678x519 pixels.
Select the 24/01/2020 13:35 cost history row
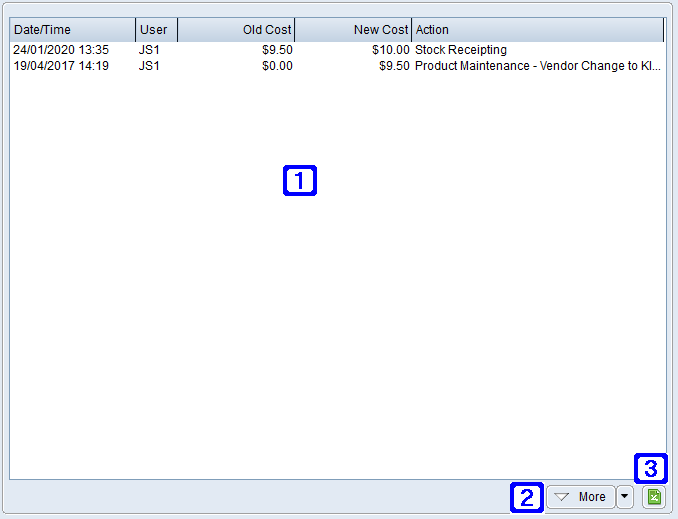tap(61, 50)
